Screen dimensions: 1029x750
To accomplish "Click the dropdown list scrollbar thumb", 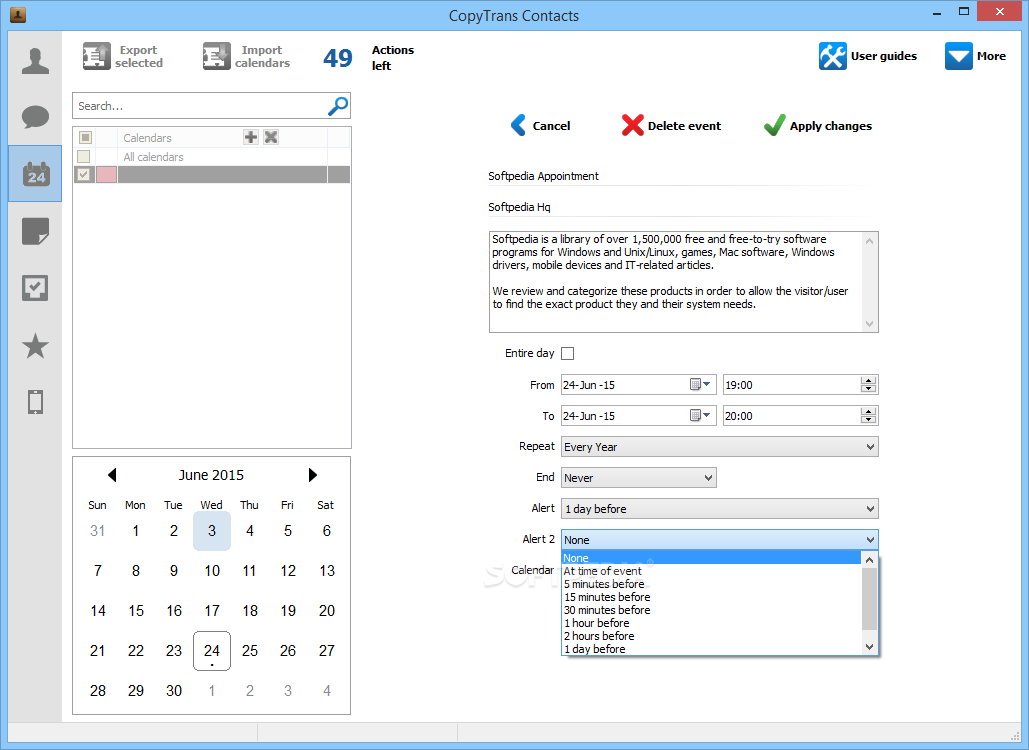I will point(869,598).
